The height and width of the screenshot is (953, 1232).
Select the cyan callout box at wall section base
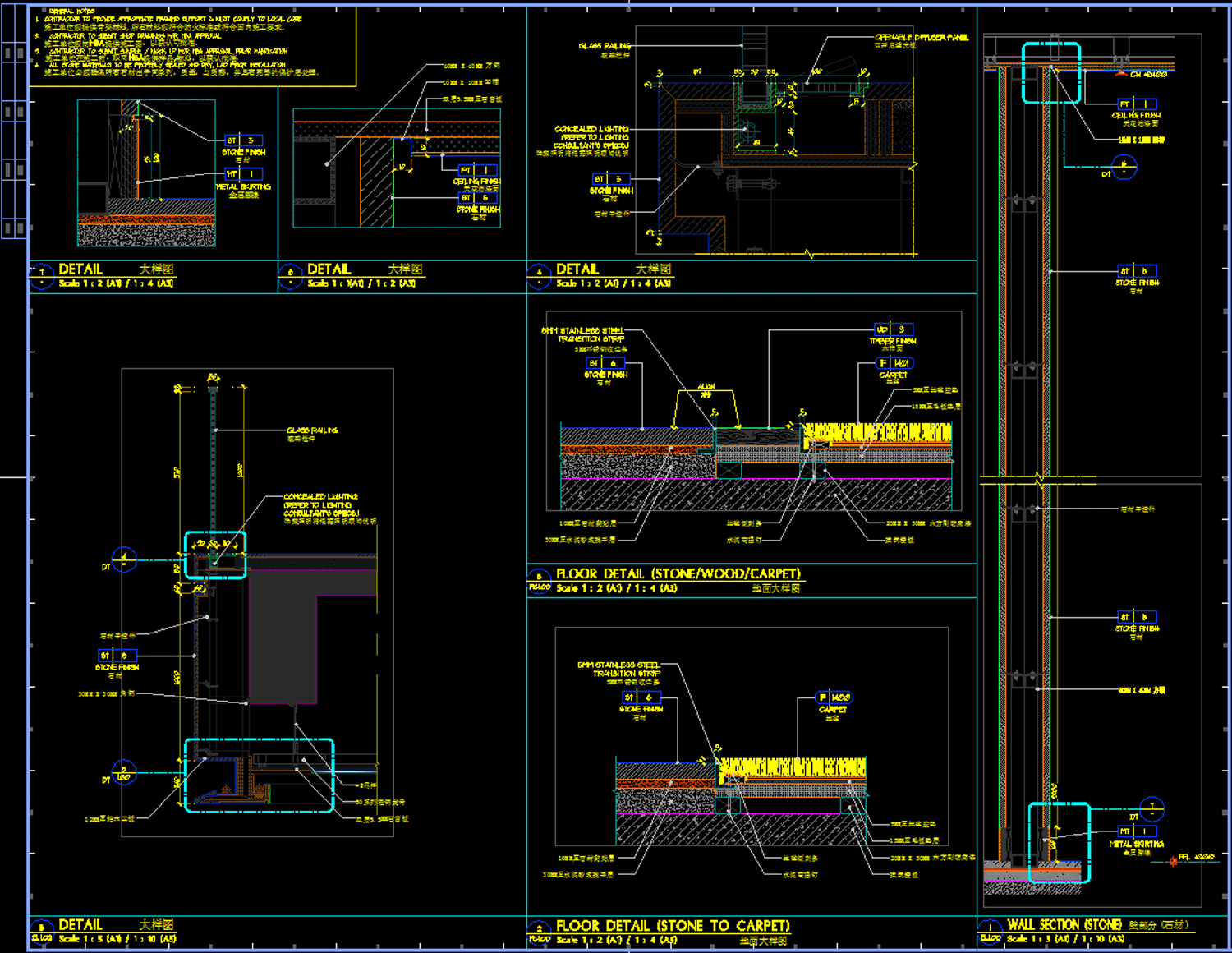pos(1059,843)
